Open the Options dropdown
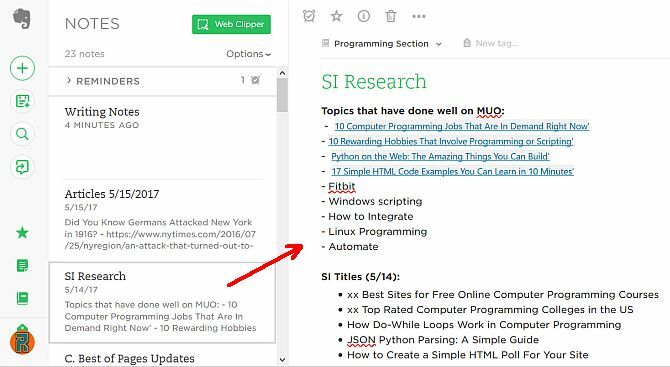The width and height of the screenshot is (670, 367). tap(249, 54)
